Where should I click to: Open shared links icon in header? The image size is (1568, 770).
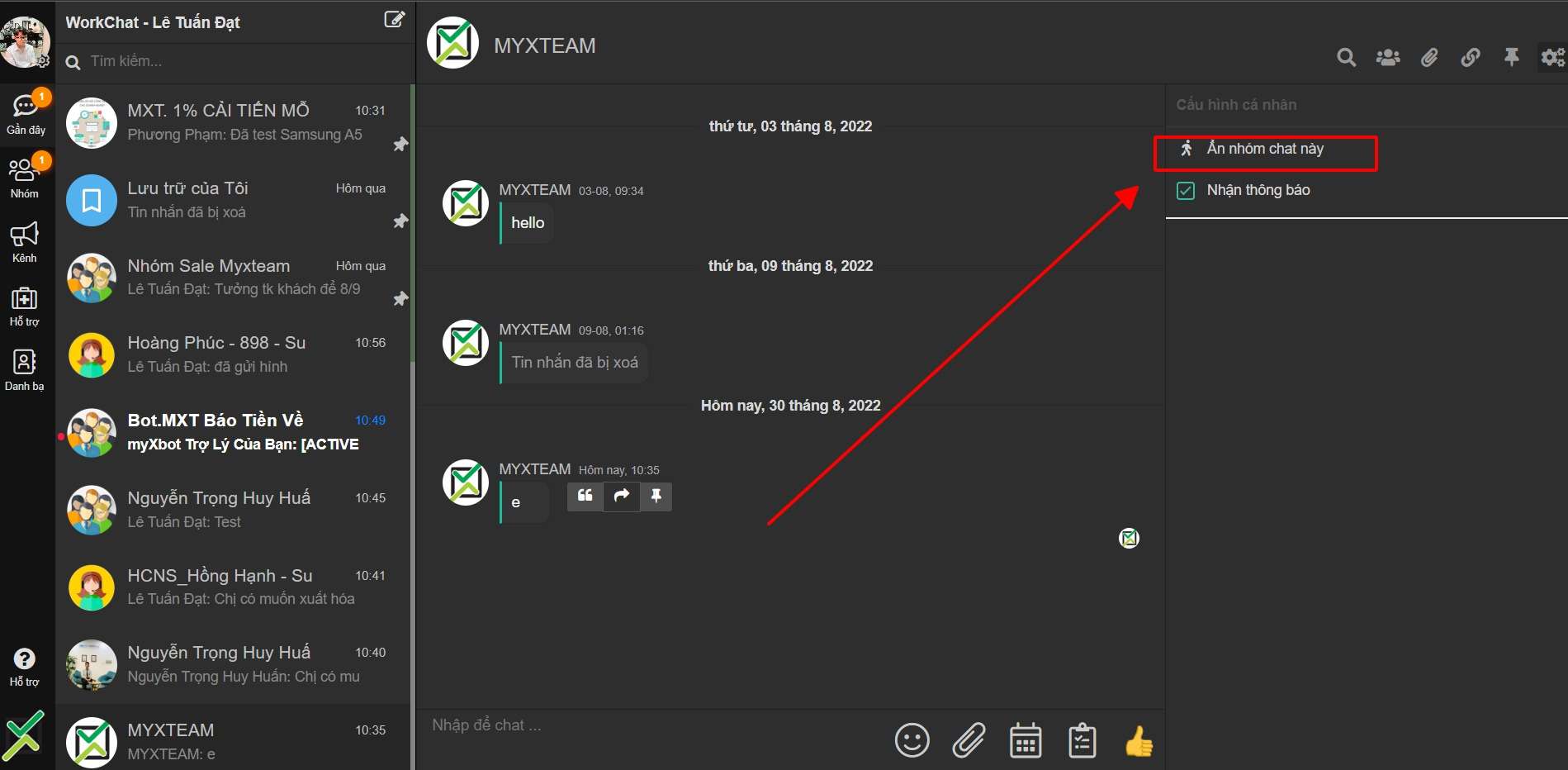click(x=1470, y=57)
